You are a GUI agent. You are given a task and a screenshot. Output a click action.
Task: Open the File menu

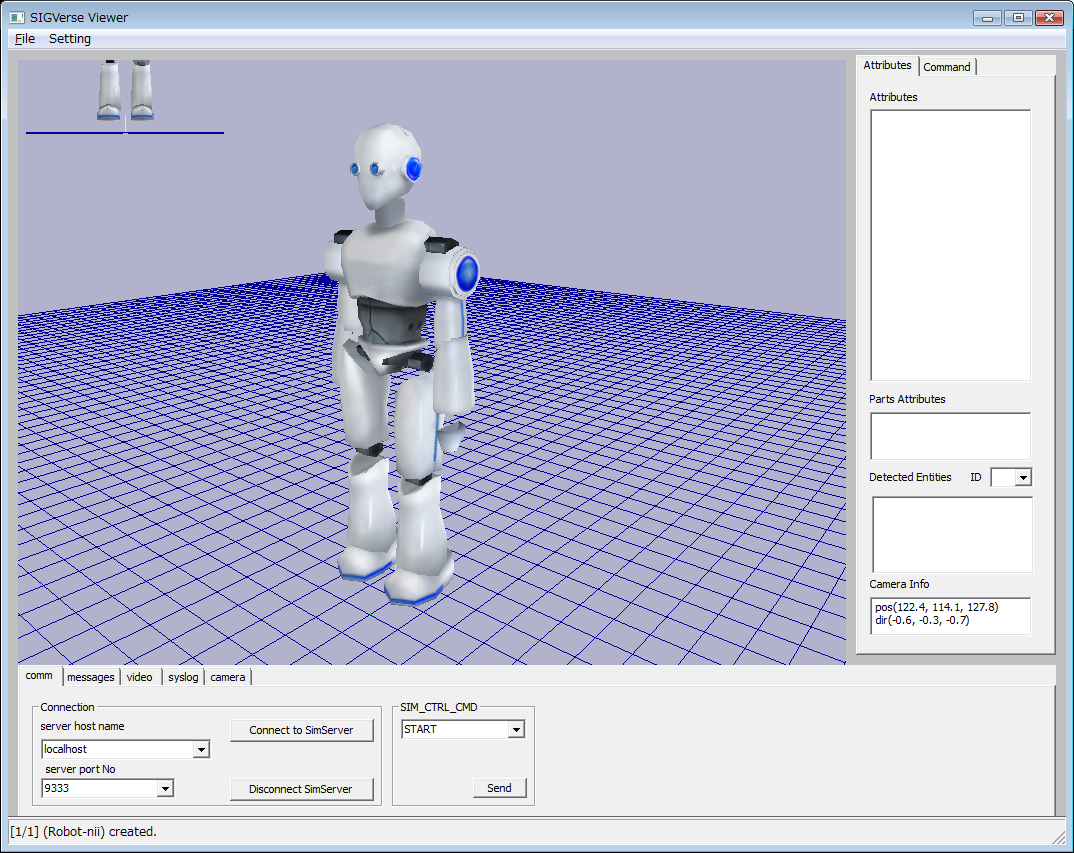(25, 39)
